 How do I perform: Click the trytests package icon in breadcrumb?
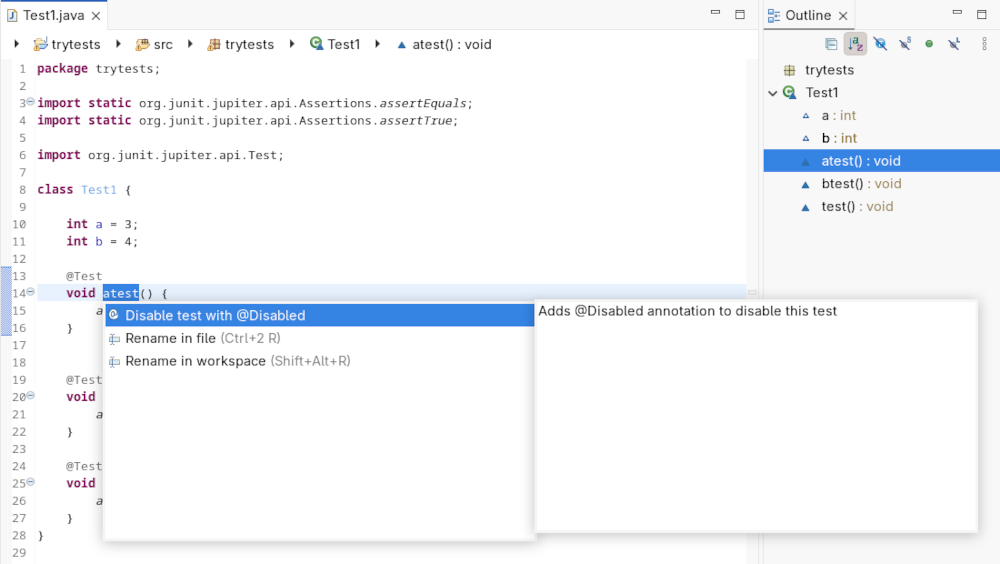coord(214,44)
